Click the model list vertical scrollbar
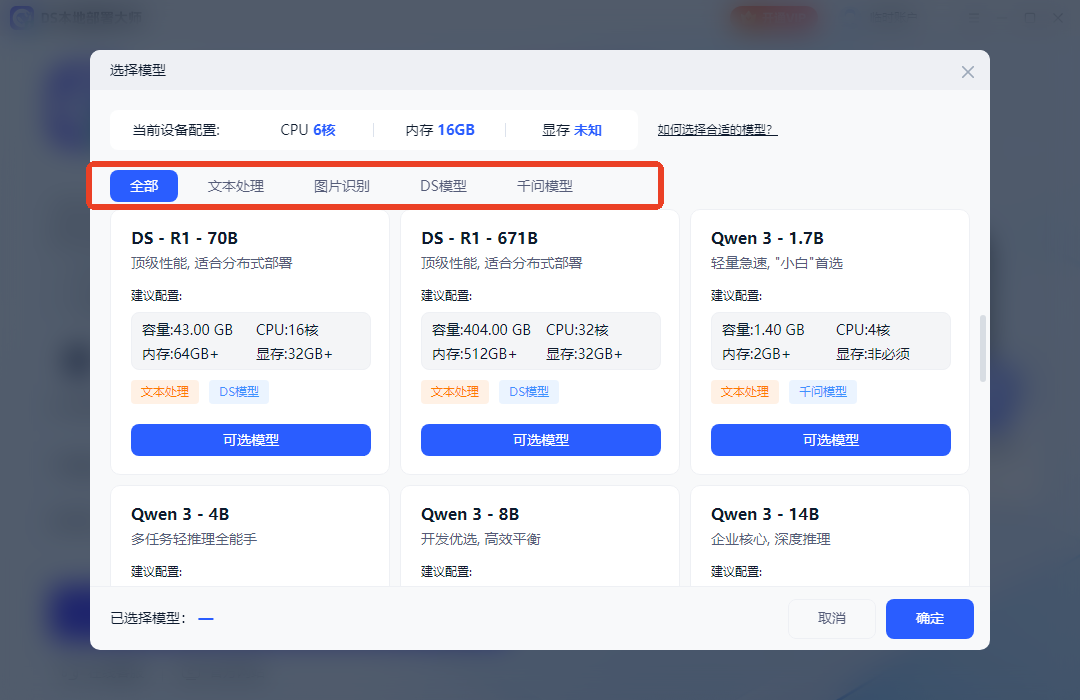1080x700 pixels. [x=983, y=349]
